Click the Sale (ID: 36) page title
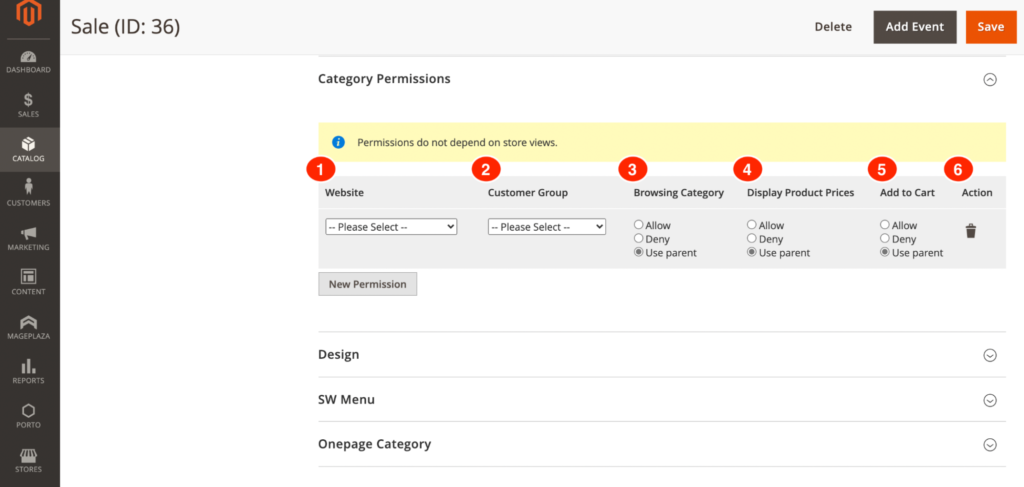The width and height of the screenshot is (1024, 487). pyautogui.click(x=125, y=27)
